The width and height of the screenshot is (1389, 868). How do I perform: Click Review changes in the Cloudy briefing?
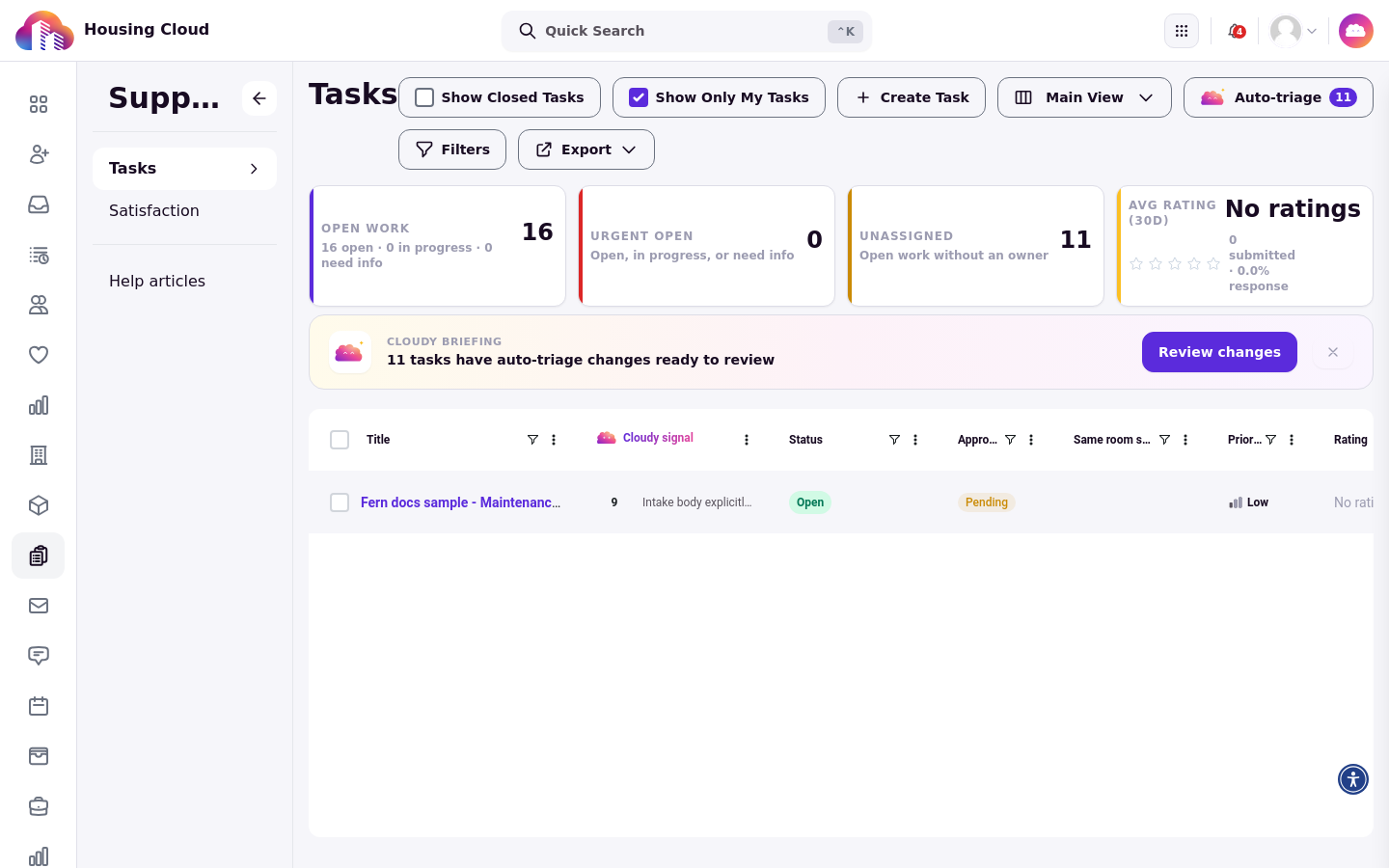click(1219, 352)
